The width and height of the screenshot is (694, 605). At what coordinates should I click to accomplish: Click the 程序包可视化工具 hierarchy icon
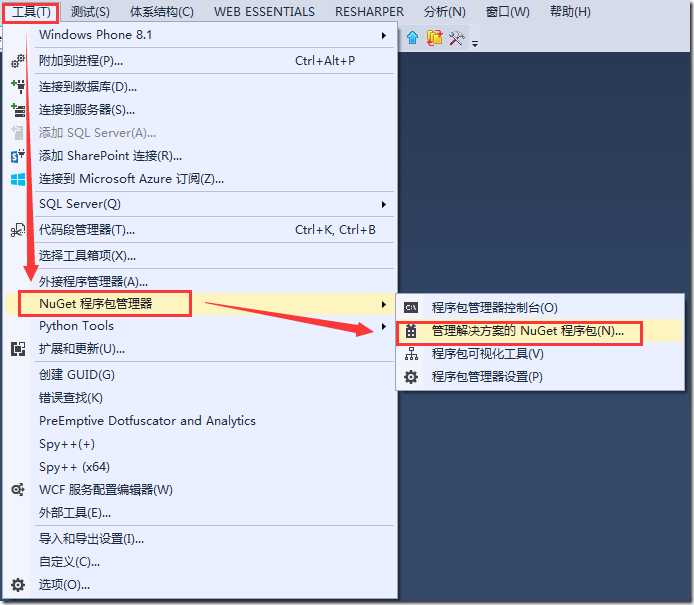(411, 354)
